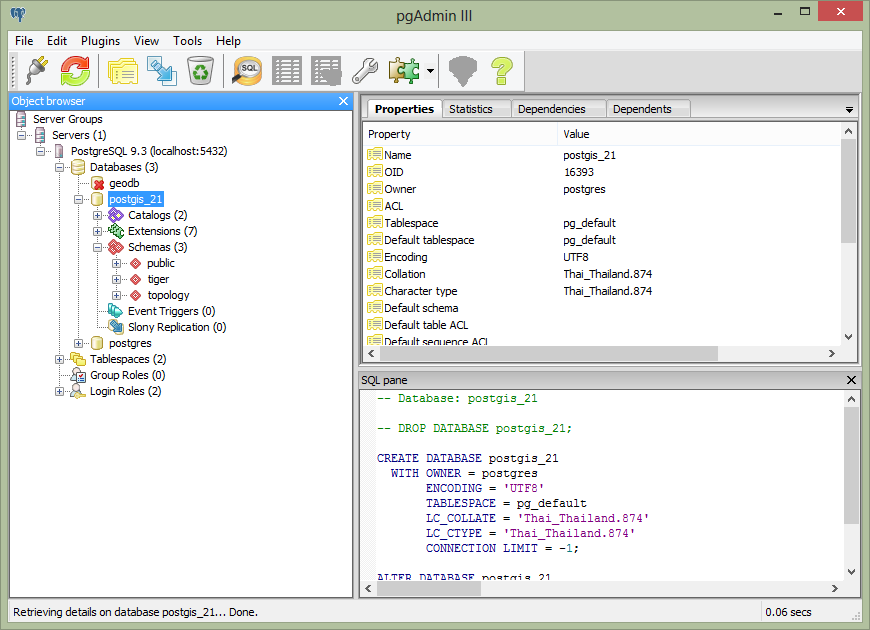Switch to the Dependents tab
This screenshot has height=630, width=870.
click(x=642, y=109)
